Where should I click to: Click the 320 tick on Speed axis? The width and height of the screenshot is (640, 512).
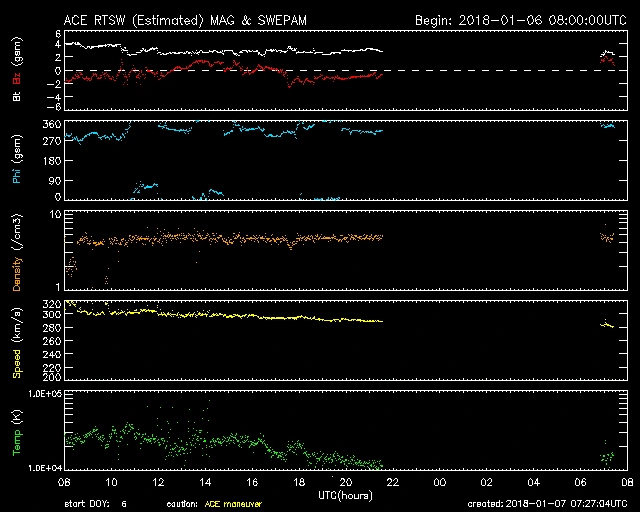(x=52, y=304)
